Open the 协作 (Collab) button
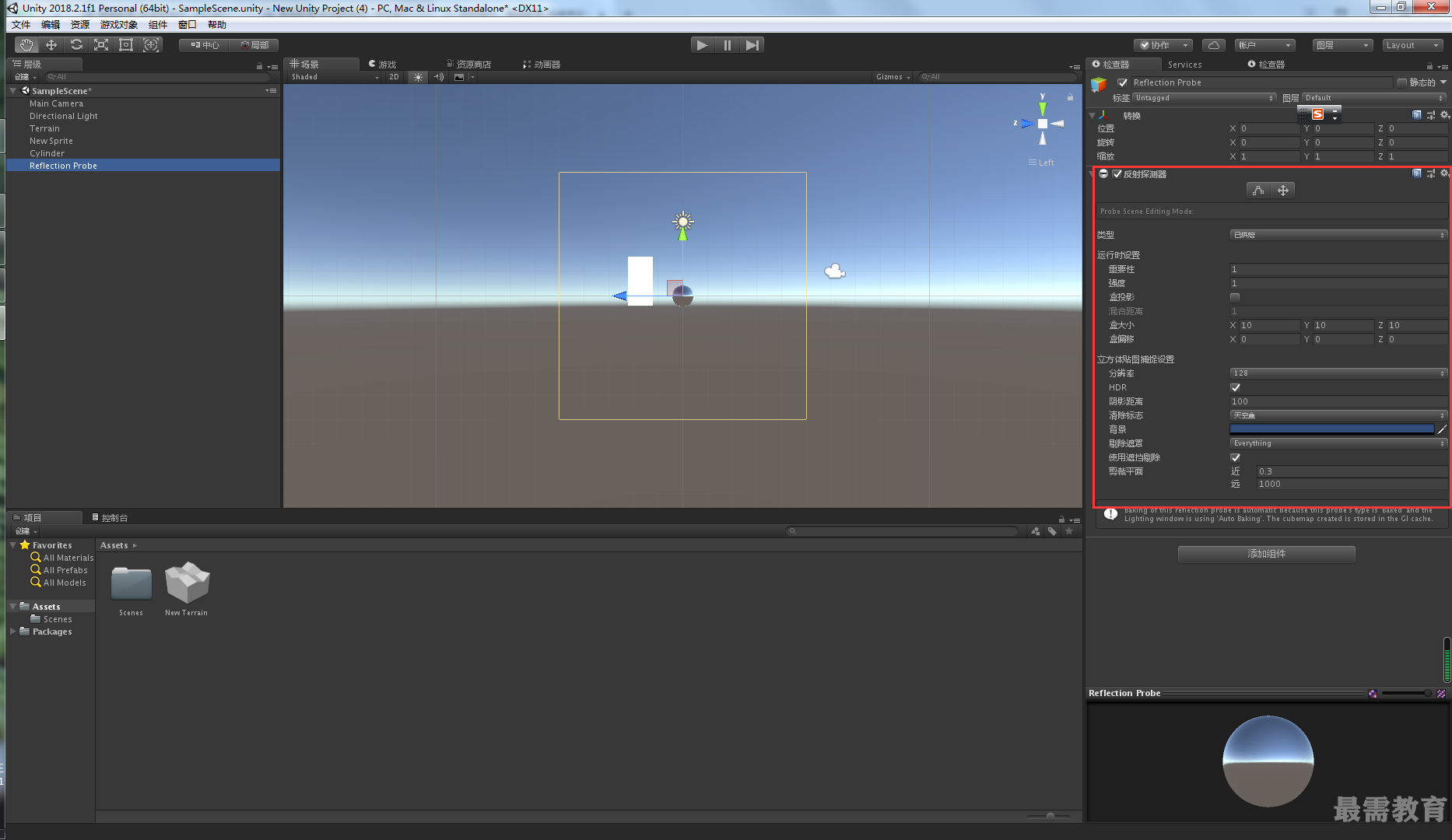Image resolution: width=1452 pixels, height=840 pixels. pyautogui.click(x=1163, y=45)
